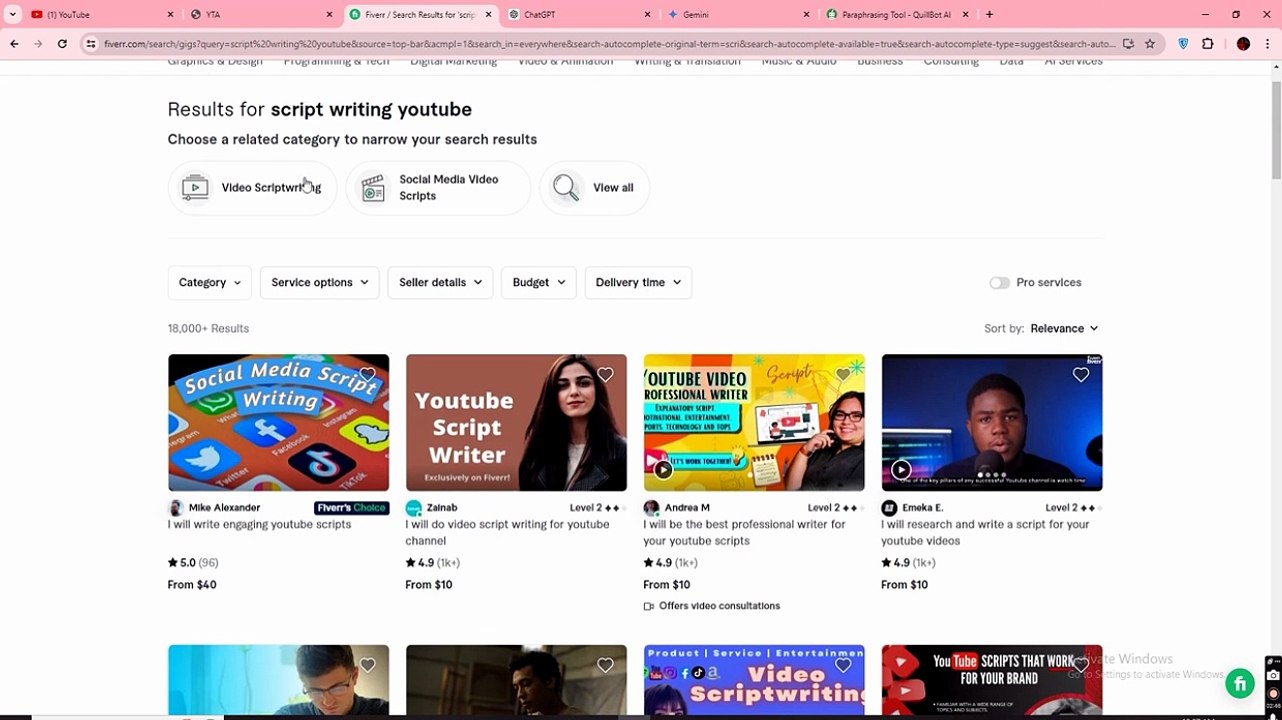Open the Delivery time dropdown
The width and height of the screenshot is (1282, 720).
point(638,283)
